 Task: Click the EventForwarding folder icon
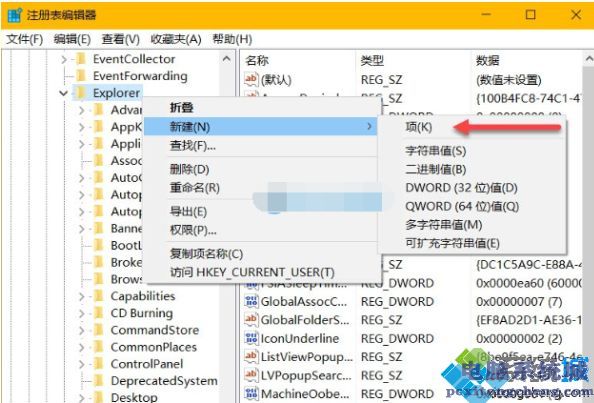pyautogui.click(x=81, y=76)
